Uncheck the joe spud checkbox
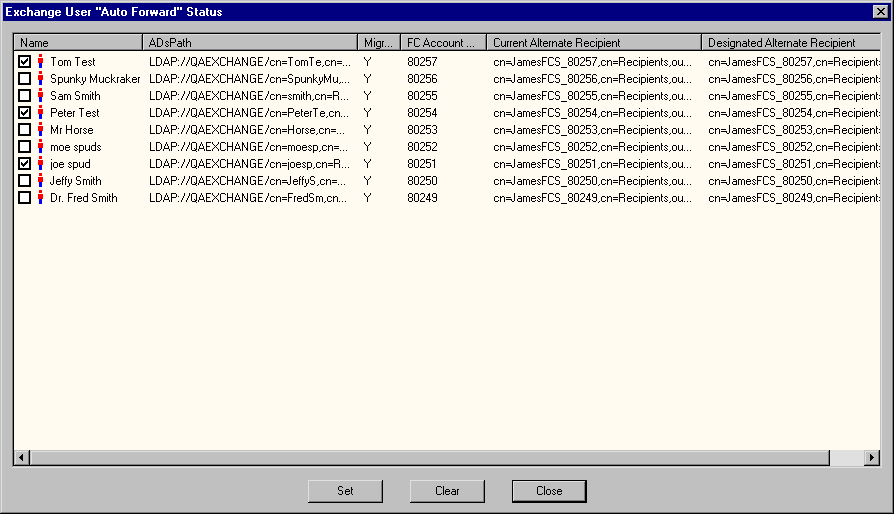 pos(25,164)
